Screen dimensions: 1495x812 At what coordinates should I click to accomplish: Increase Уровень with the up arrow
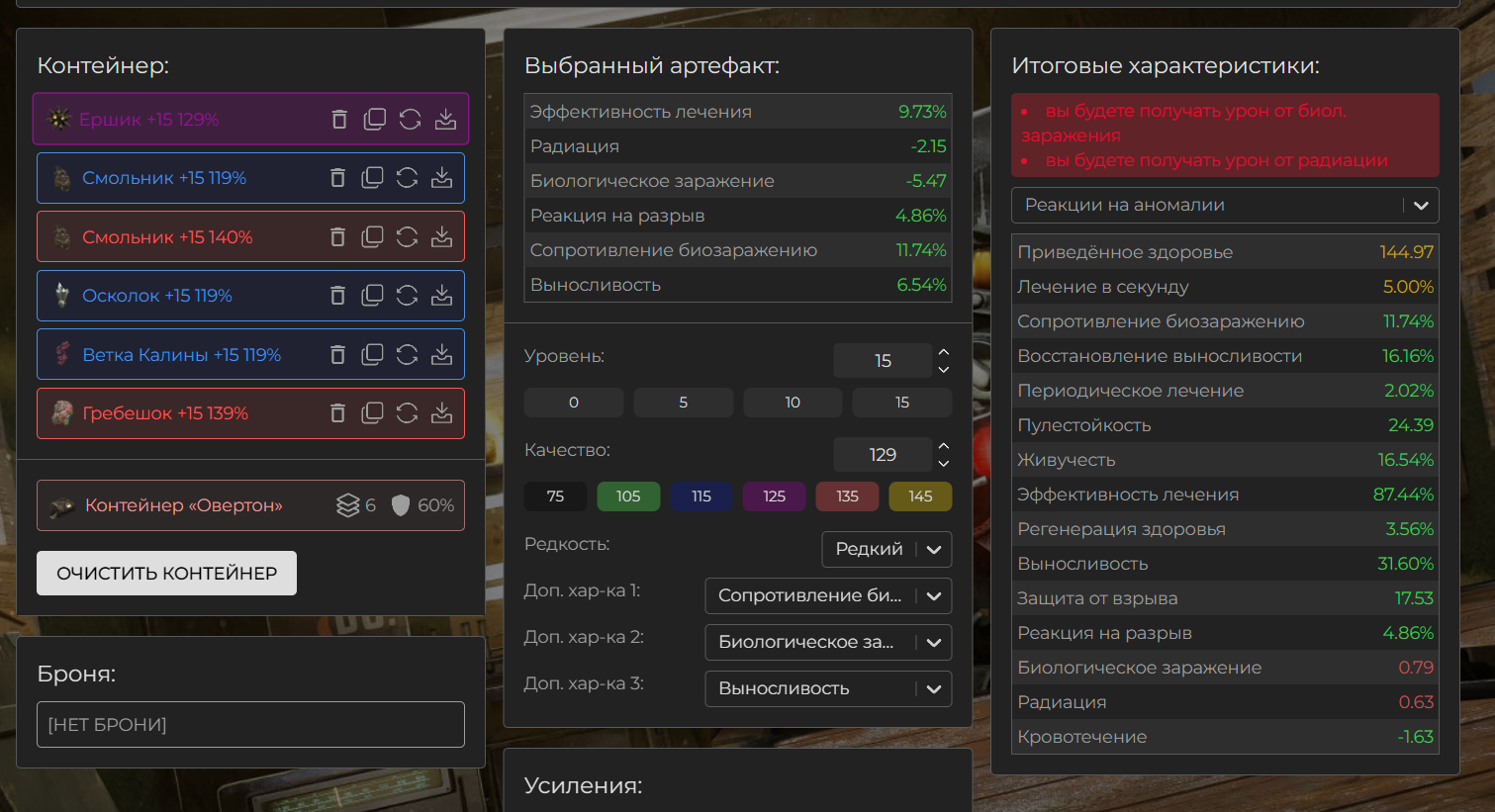pos(944,352)
